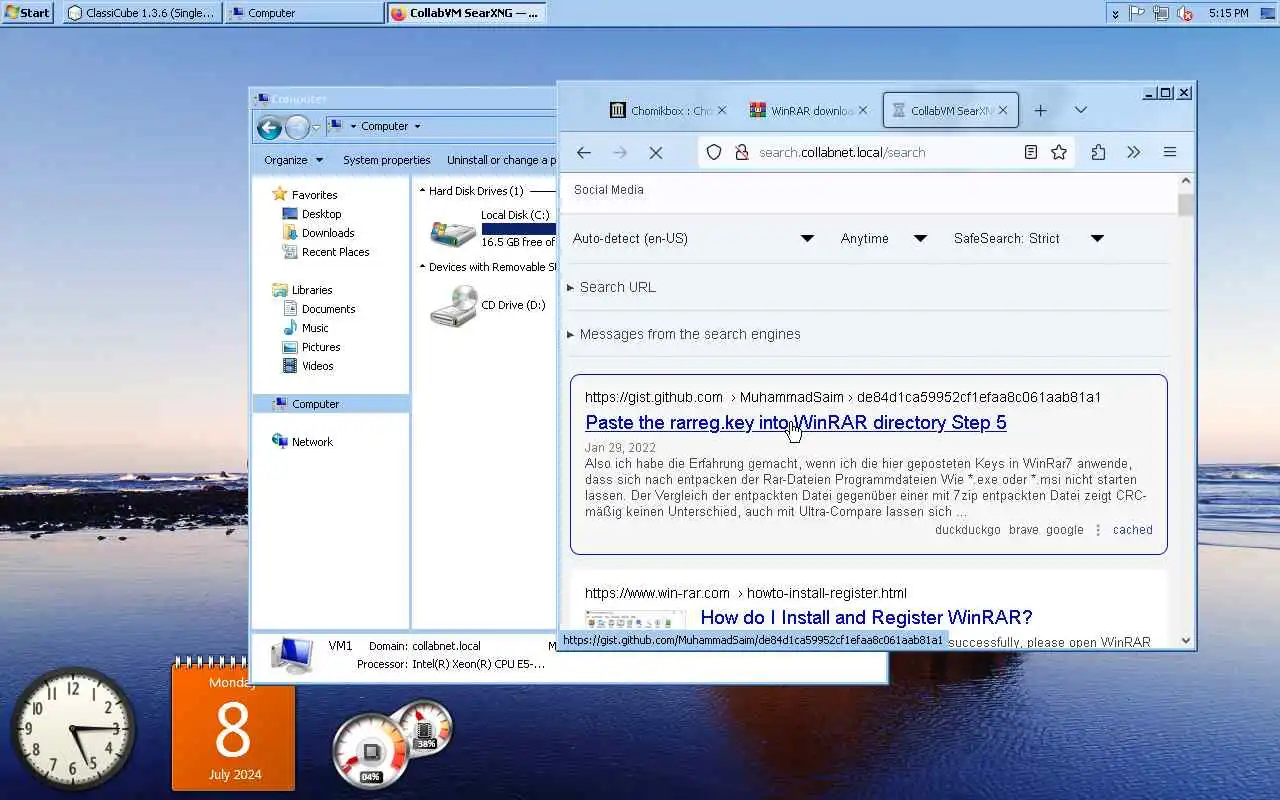Click the gist.github.com result URL
This screenshot has width=1280, height=800.
(x=843, y=397)
